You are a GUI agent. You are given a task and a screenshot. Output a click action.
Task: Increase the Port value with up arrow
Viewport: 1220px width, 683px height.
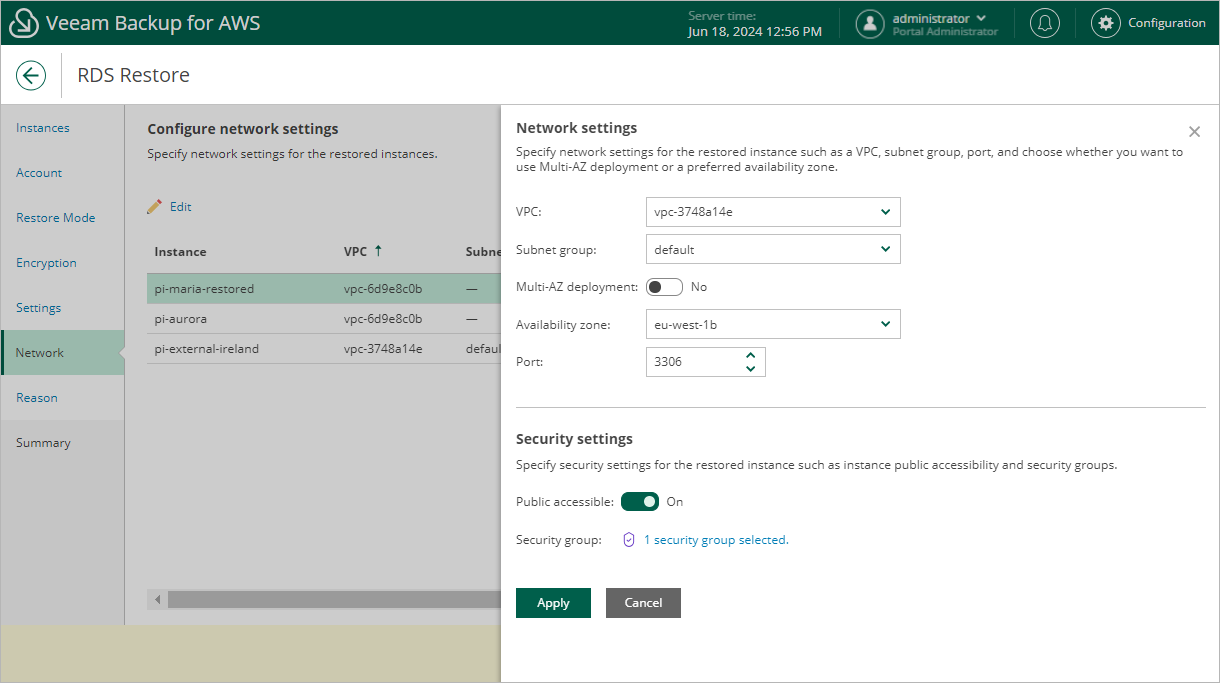click(x=751, y=355)
